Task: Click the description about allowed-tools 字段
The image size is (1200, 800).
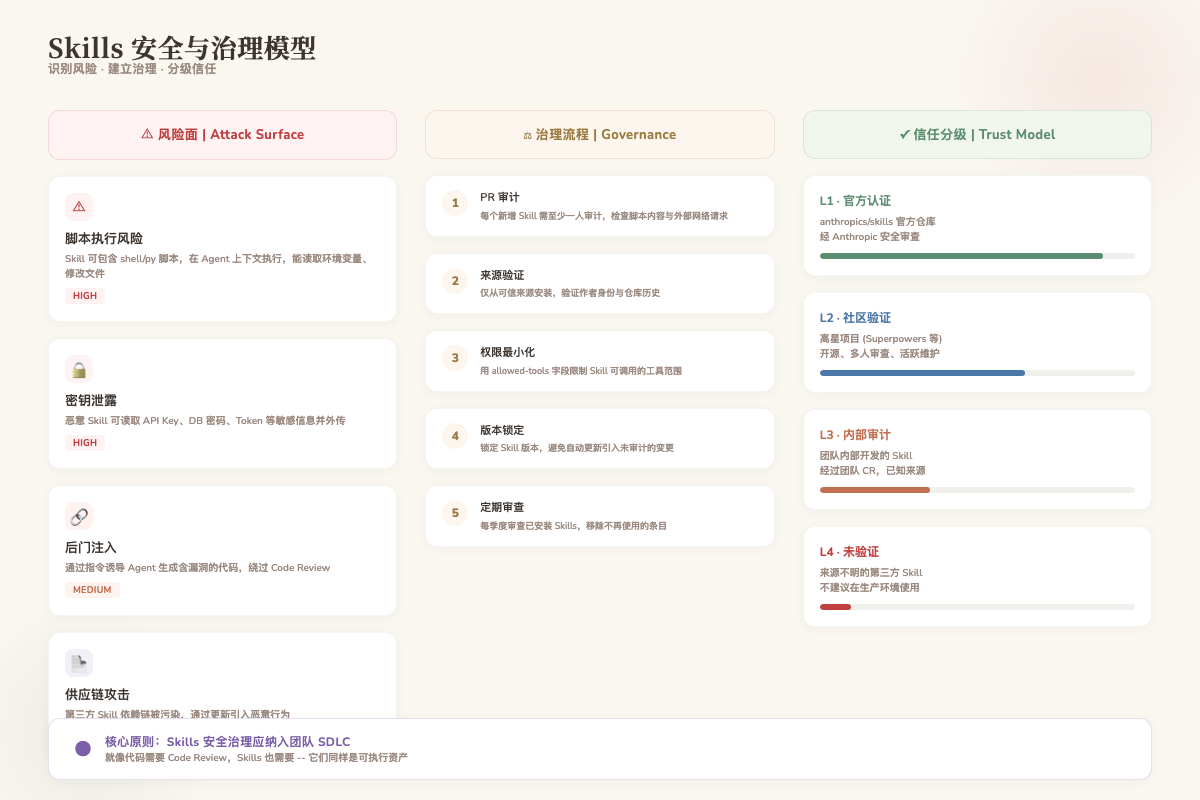Action: tap(581, 370)
